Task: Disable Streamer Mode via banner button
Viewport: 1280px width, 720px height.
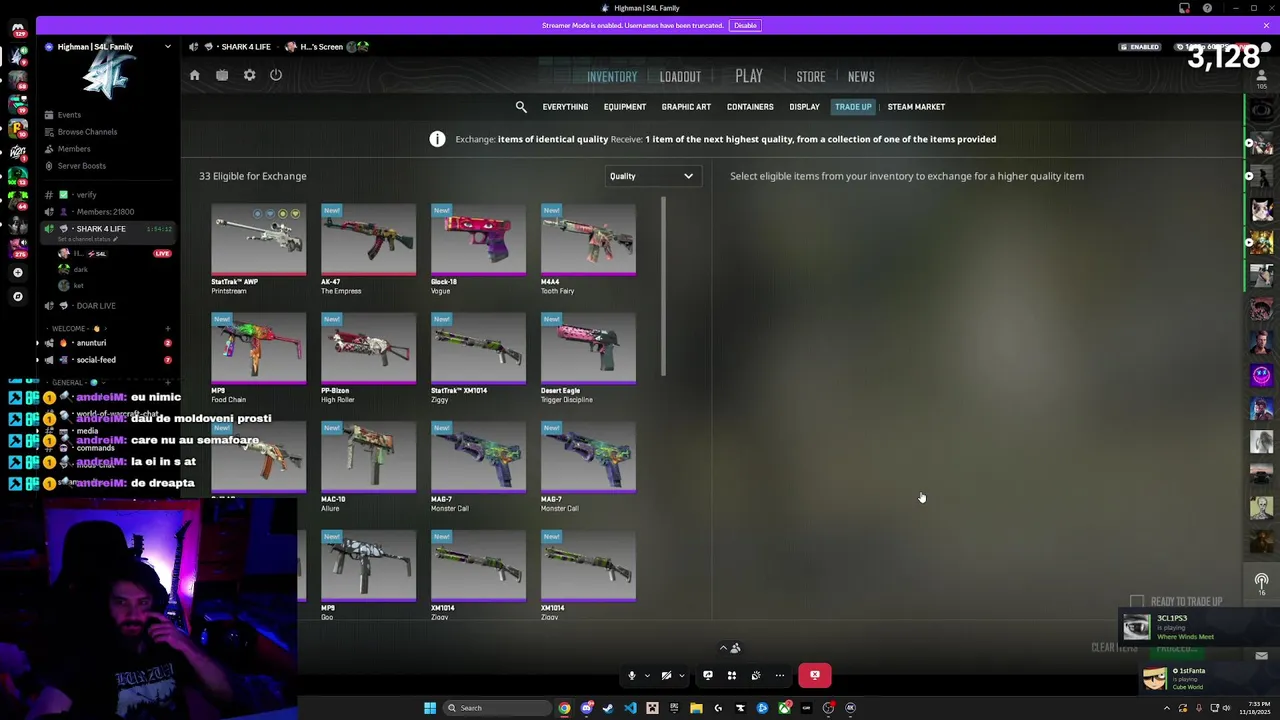Action: click(x=745, y=25)
